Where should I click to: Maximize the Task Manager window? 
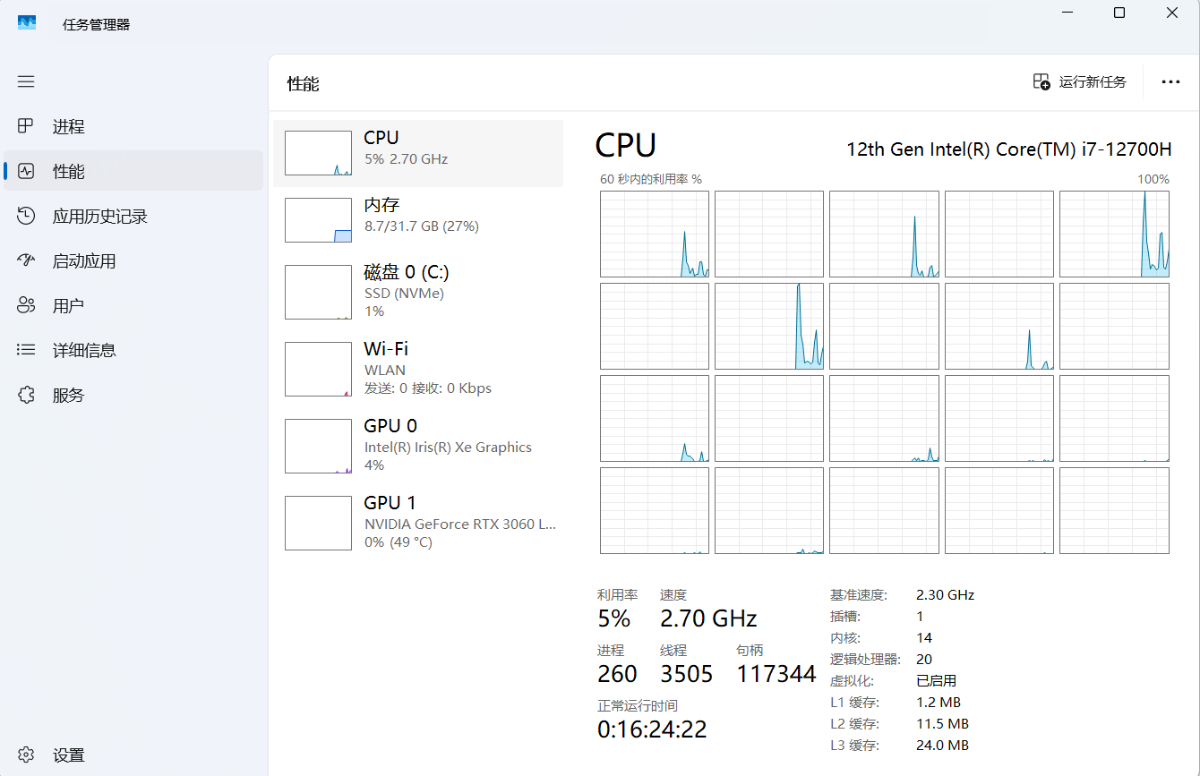(1120, 13)
